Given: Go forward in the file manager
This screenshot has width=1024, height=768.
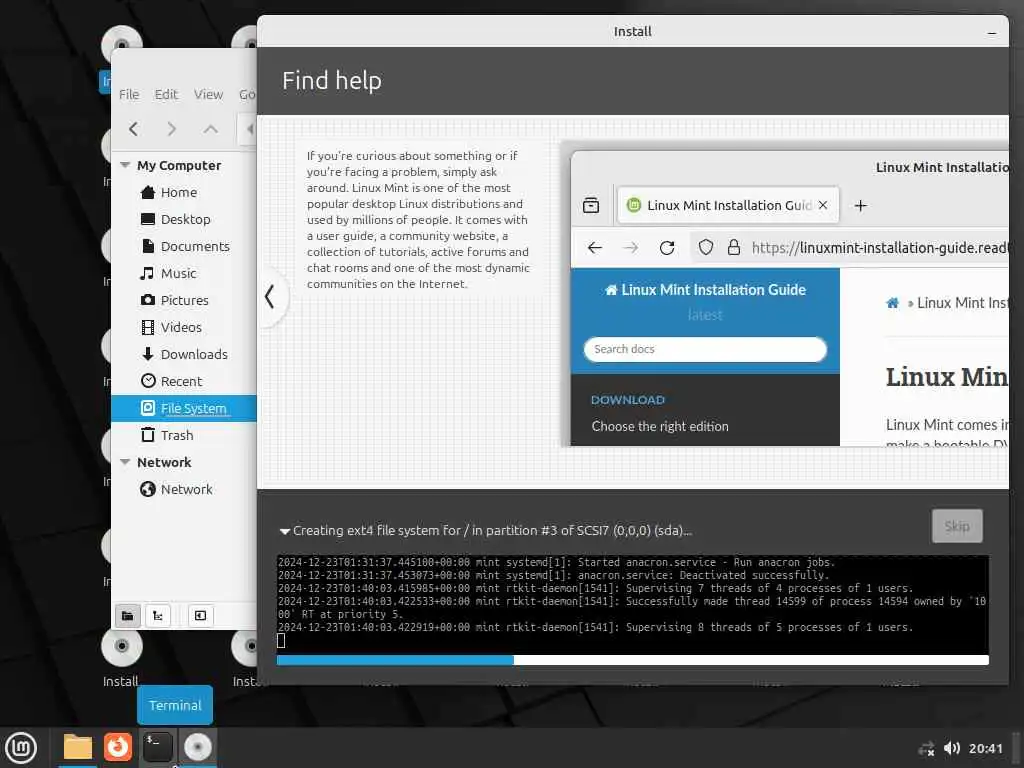Looking at the screenshot, I should tap(172, 129).
